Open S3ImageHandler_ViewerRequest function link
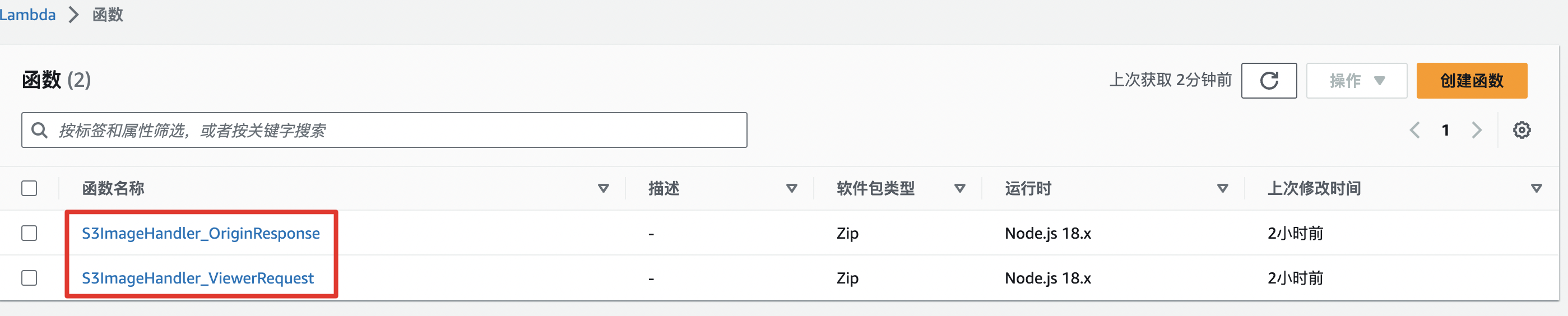The height and width of the screenshot is (316, 1568). click(197, 278)
